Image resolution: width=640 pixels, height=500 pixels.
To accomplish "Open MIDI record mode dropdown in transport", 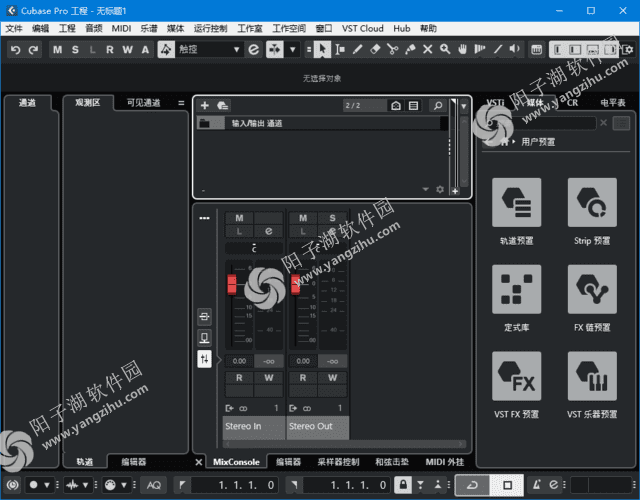I will [x=124, y=484].
